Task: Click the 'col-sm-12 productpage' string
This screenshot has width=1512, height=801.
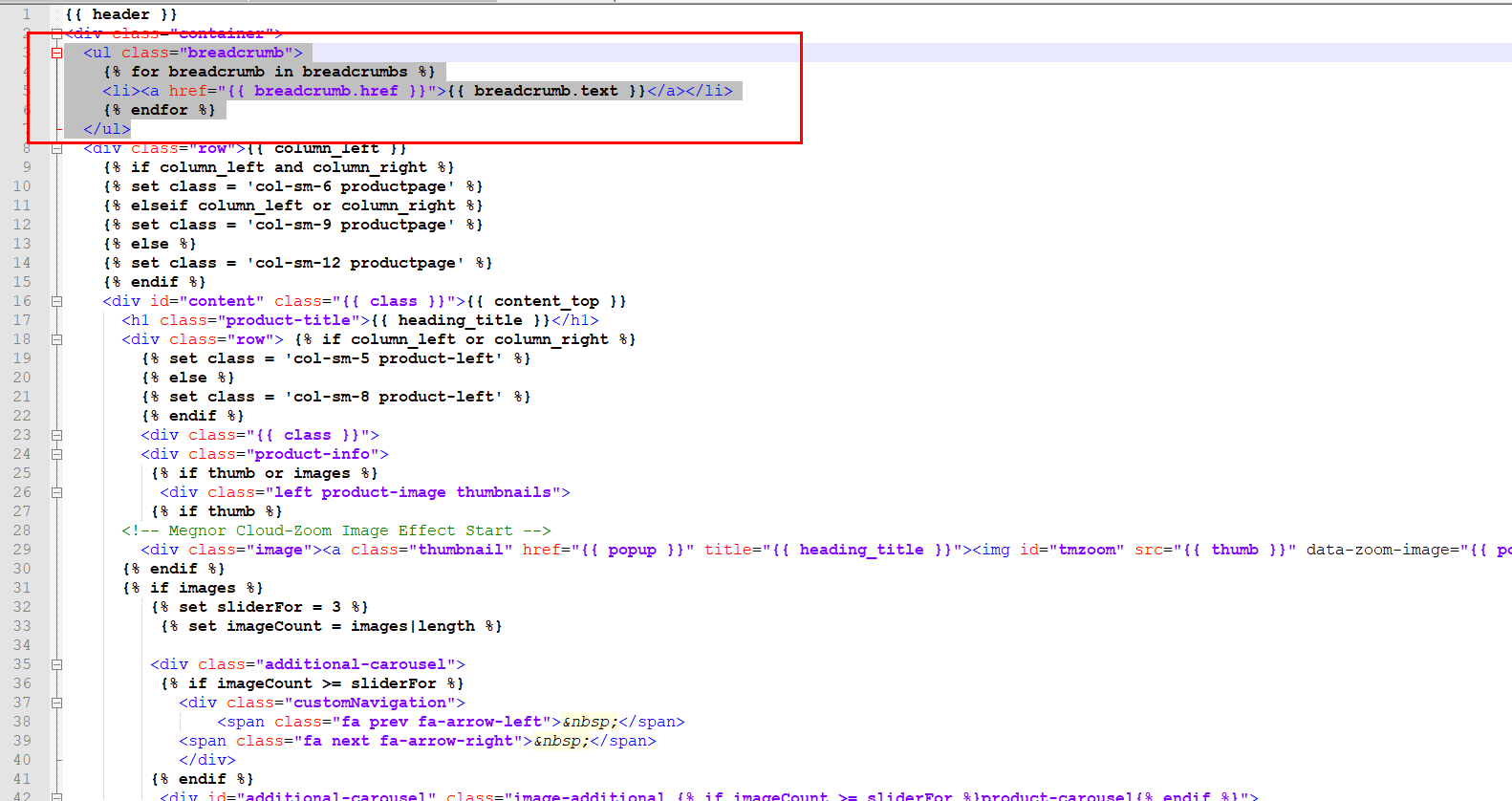Action: pyautogui.click(x=356, y=263)
